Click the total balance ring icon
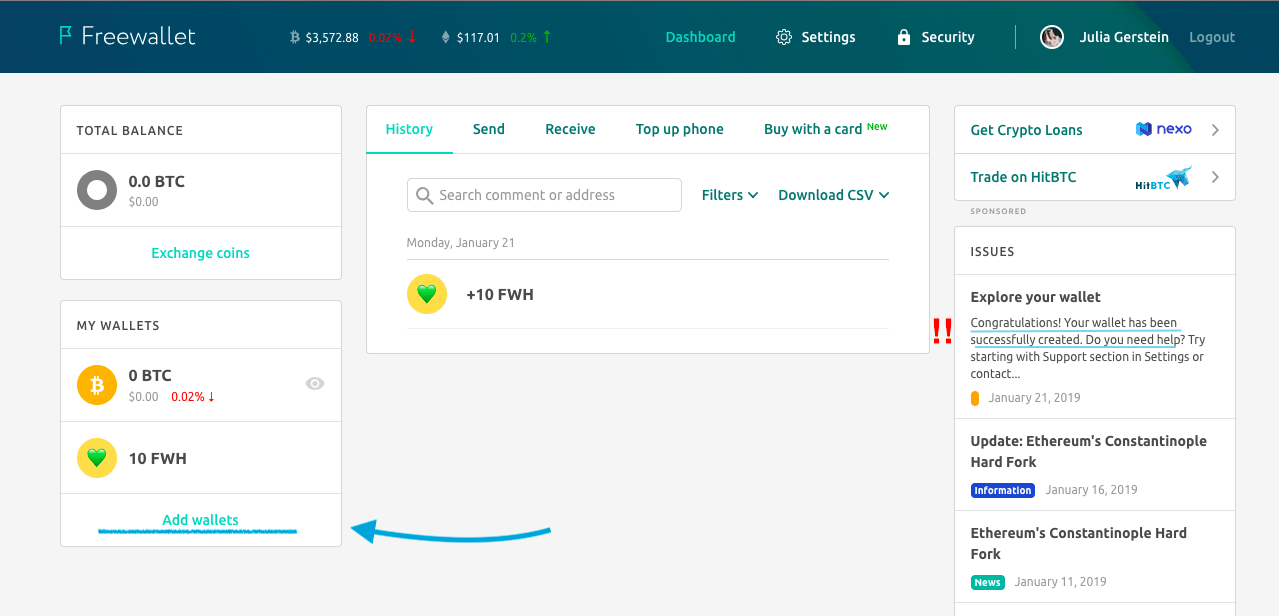This screenshot has width=1279, height=616. click(97, 190)
